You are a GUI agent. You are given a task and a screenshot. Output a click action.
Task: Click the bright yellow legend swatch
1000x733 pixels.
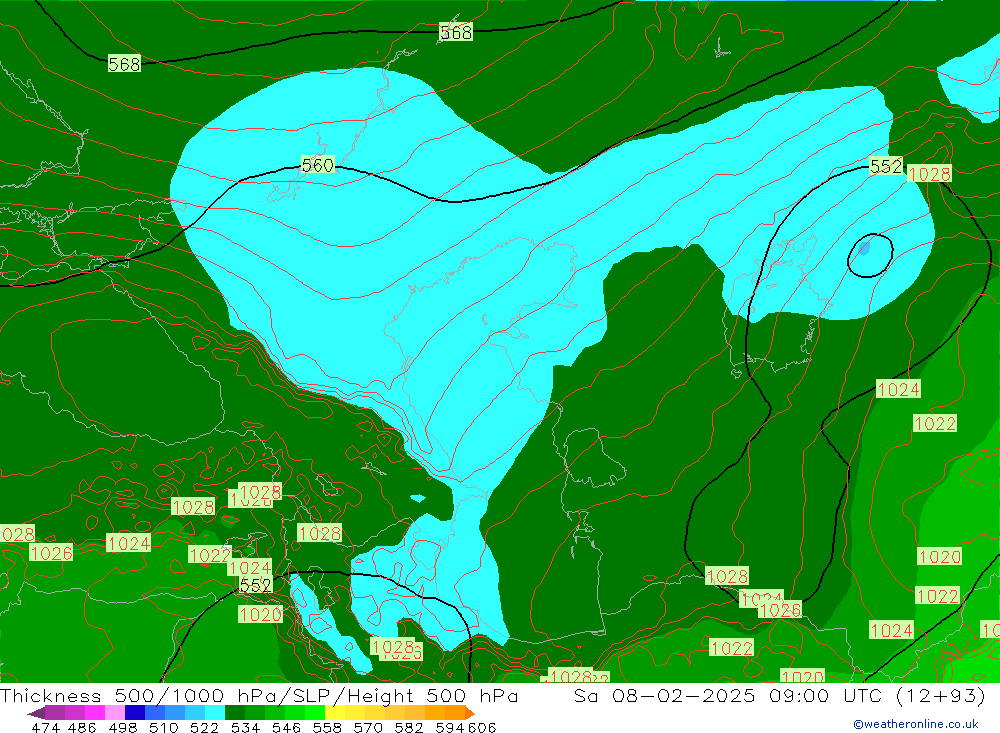pos(335,713)
